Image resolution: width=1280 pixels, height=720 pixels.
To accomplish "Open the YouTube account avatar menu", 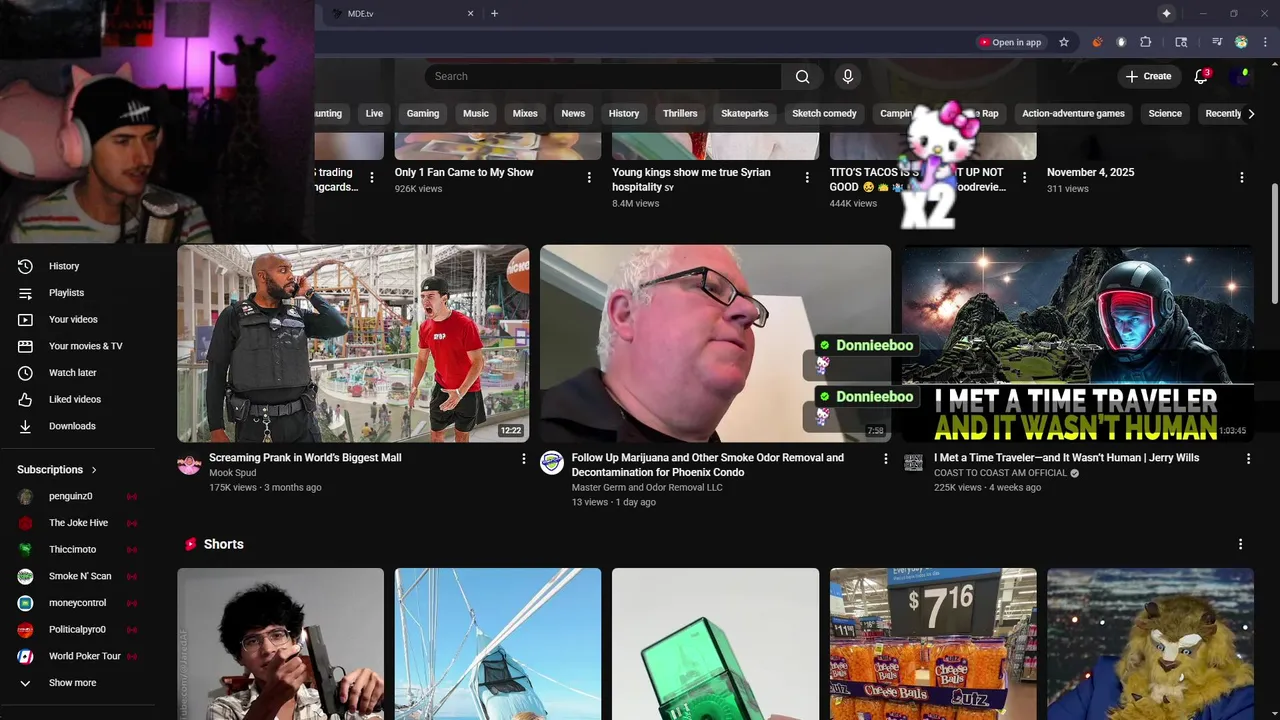I will (1241, 76).
